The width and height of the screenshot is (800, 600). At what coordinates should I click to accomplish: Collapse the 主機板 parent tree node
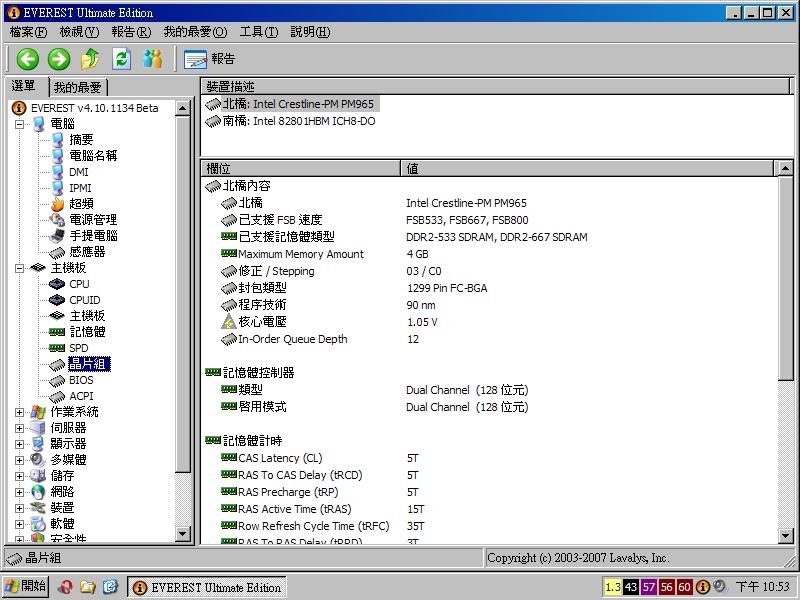(x=19, y=268)
